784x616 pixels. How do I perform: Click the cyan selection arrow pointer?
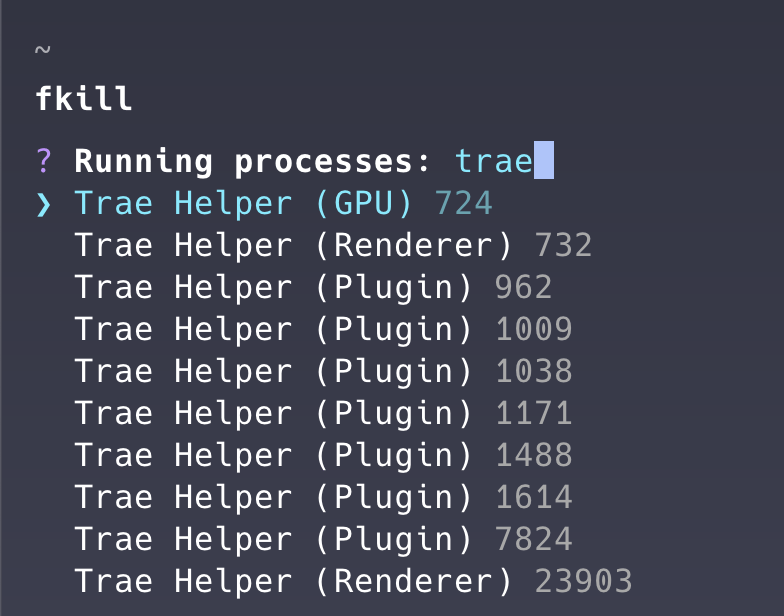(x=43, y=204)
